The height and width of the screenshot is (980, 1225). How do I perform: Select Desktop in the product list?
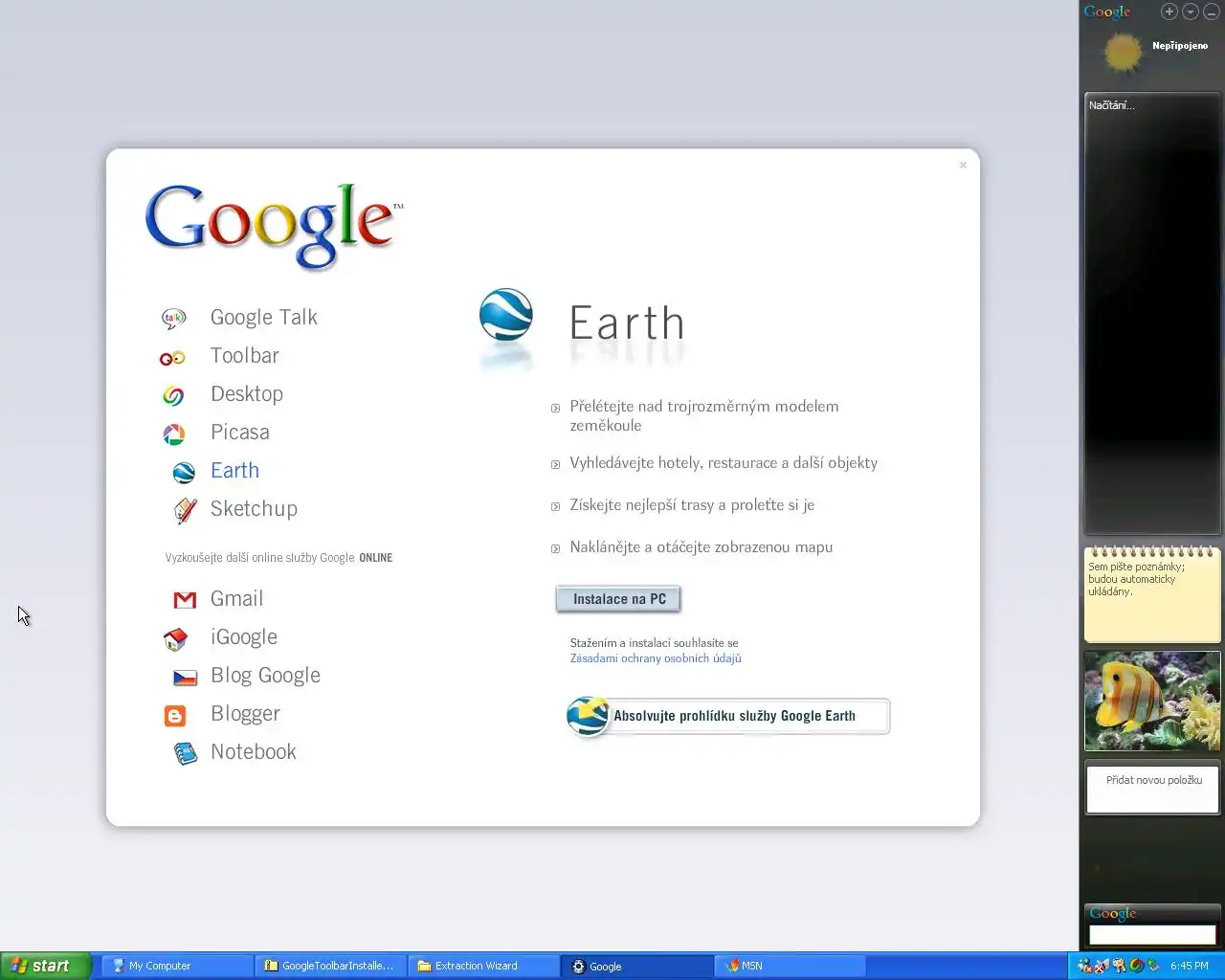[247, 394]
